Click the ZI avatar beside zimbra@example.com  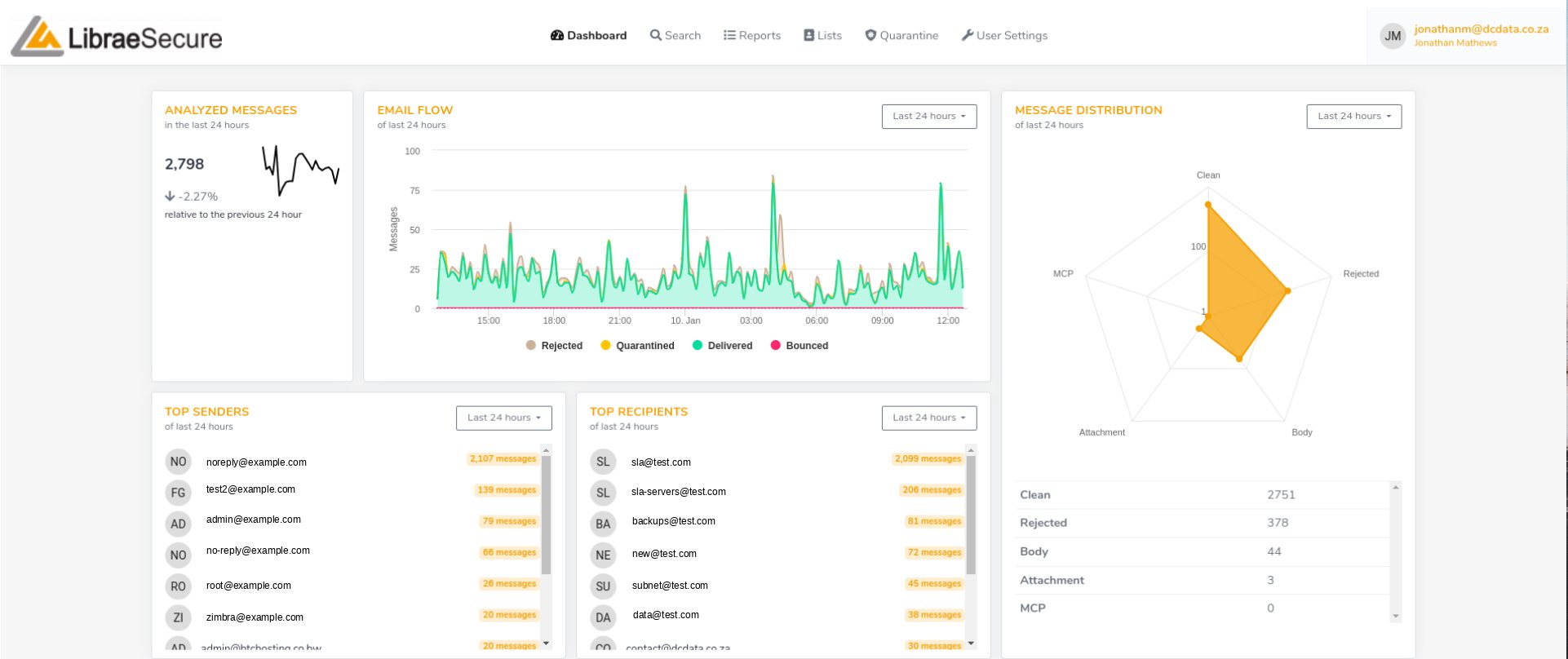click(x=178, y=617)
